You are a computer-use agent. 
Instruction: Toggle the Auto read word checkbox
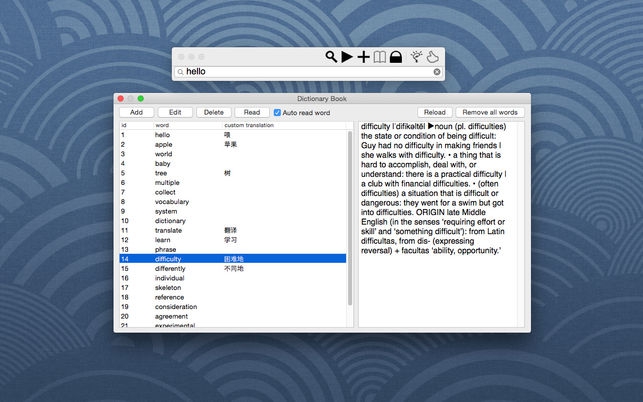click(x=277, y=112)
